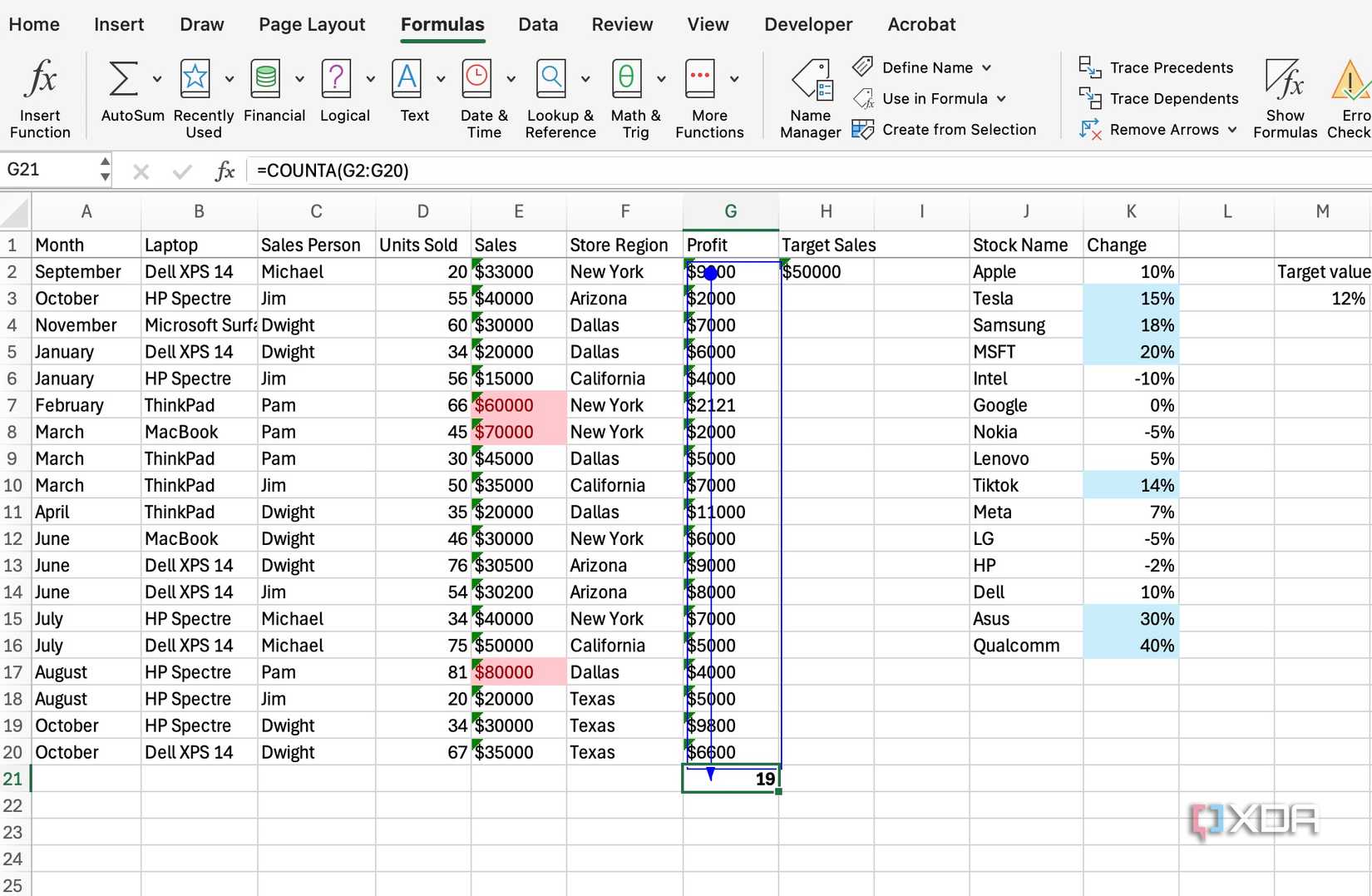Click the Name Box stepper arrows

tap(105, 170)
